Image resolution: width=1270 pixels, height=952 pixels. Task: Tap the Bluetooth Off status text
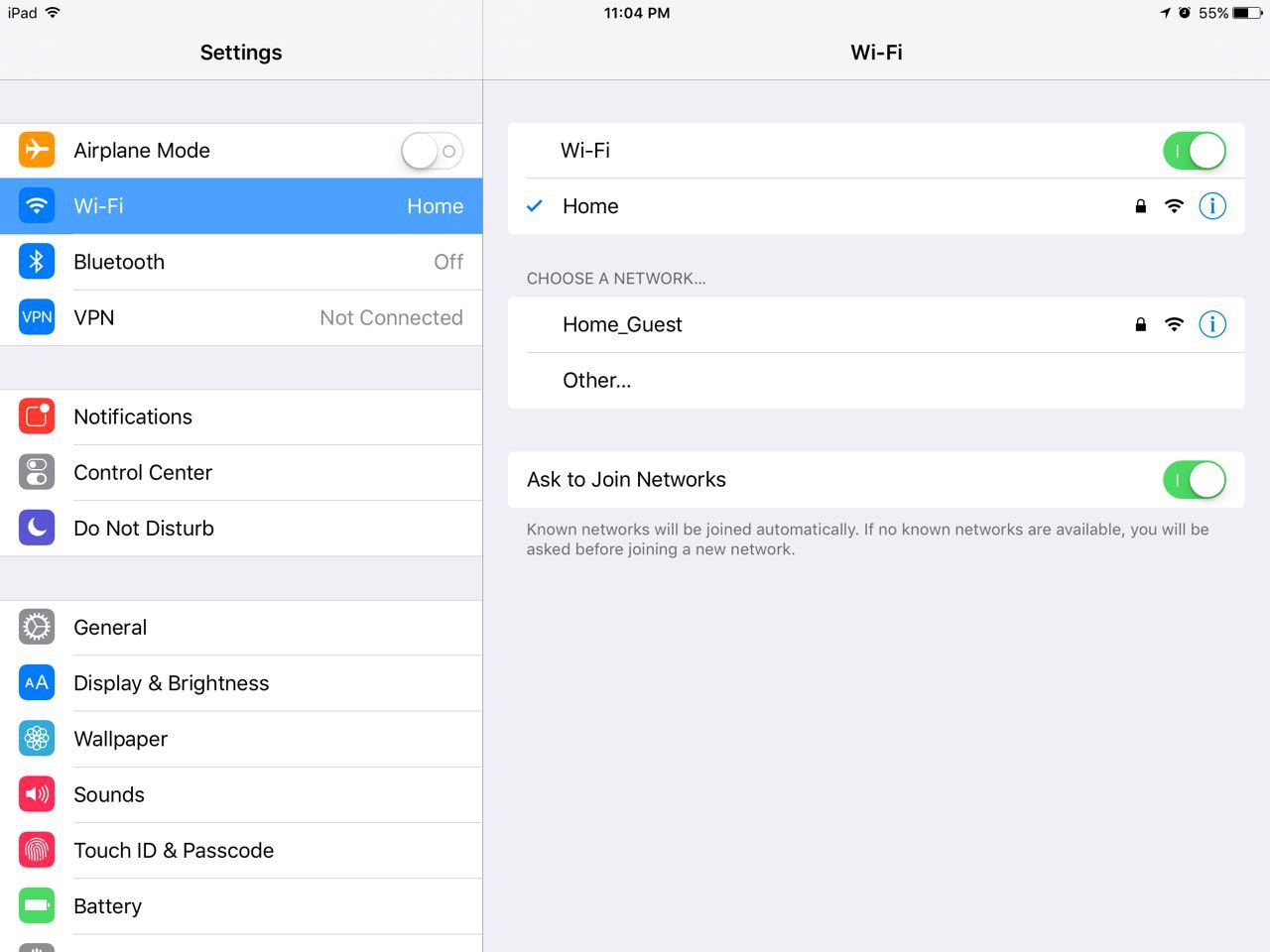(x=448, y=262)
